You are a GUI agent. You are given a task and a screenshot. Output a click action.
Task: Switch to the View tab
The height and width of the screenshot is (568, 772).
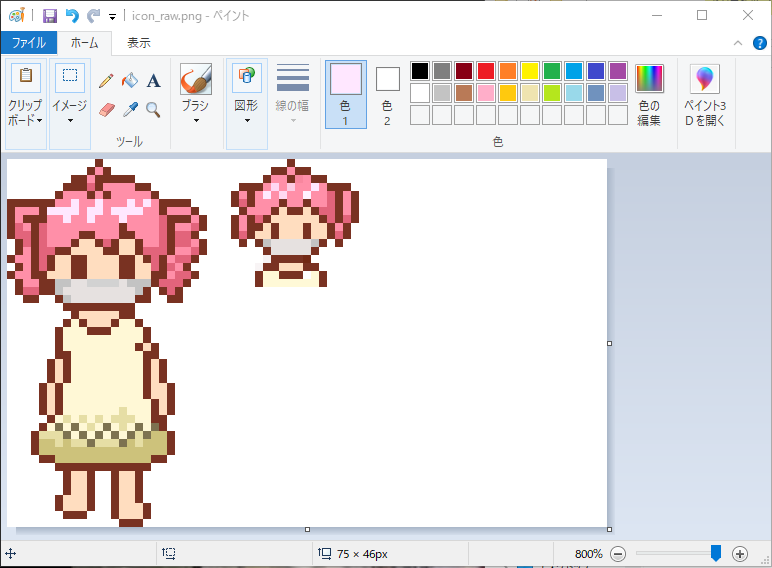pyautogui.click(x=138, y=43)
